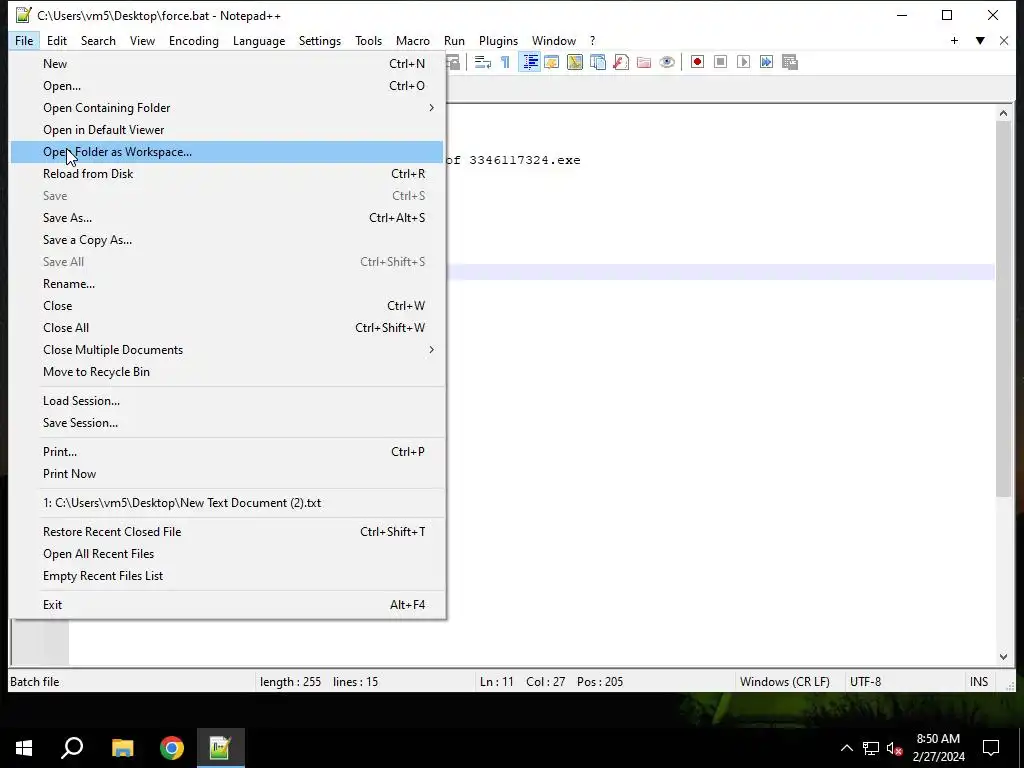Open the Function List toolbar icon

[620, 62]
